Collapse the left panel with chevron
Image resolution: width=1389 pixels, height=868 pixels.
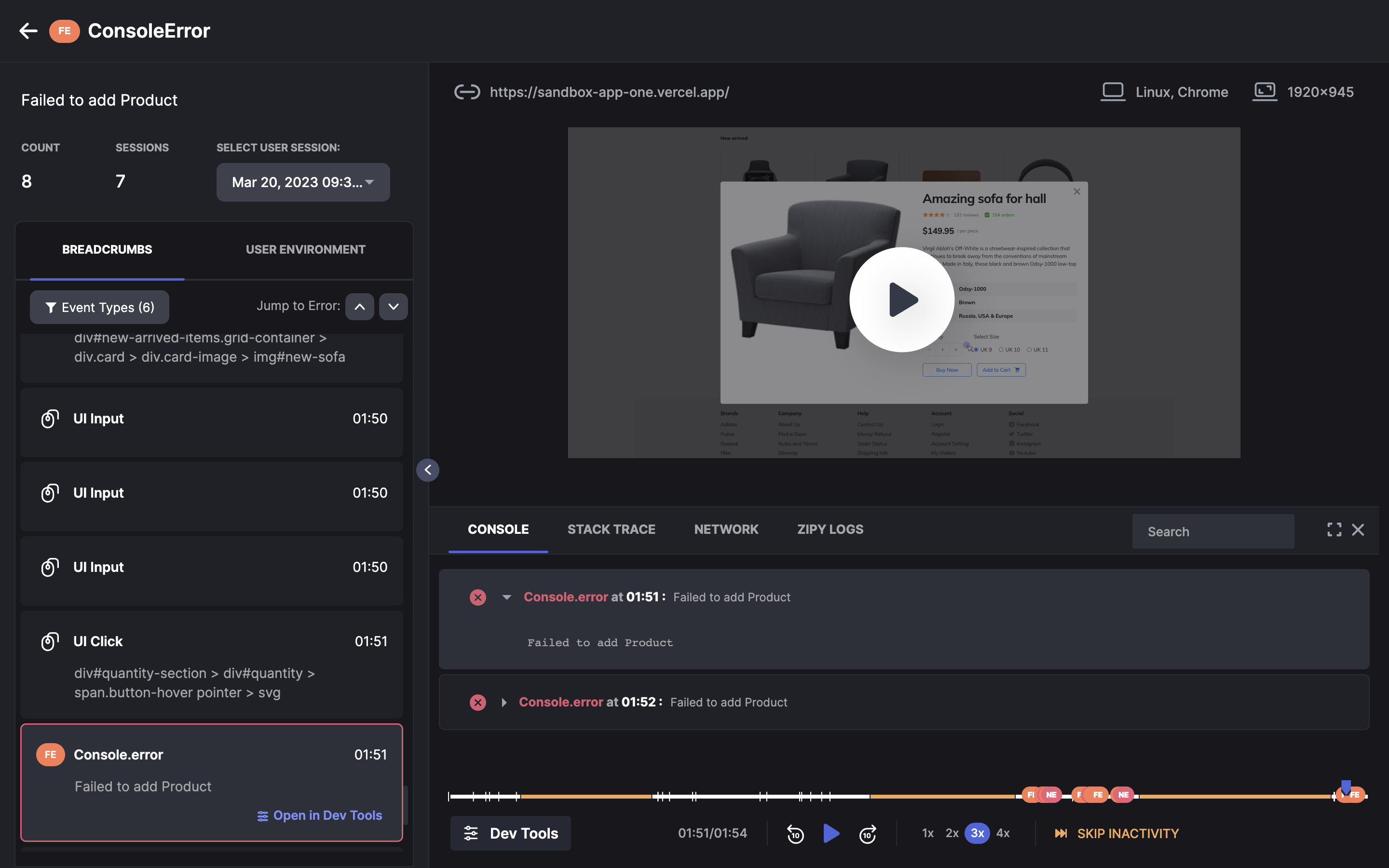coord(428,470)
